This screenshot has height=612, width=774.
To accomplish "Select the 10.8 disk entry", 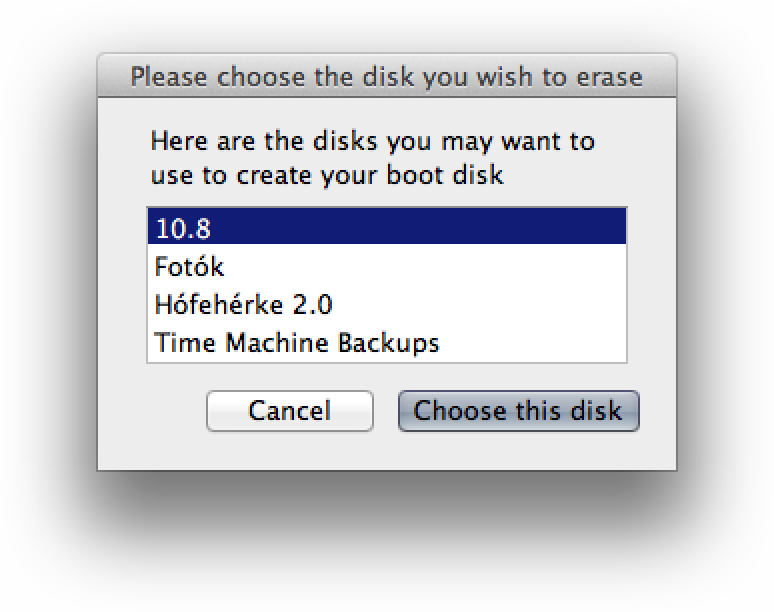I will (387, 227).
